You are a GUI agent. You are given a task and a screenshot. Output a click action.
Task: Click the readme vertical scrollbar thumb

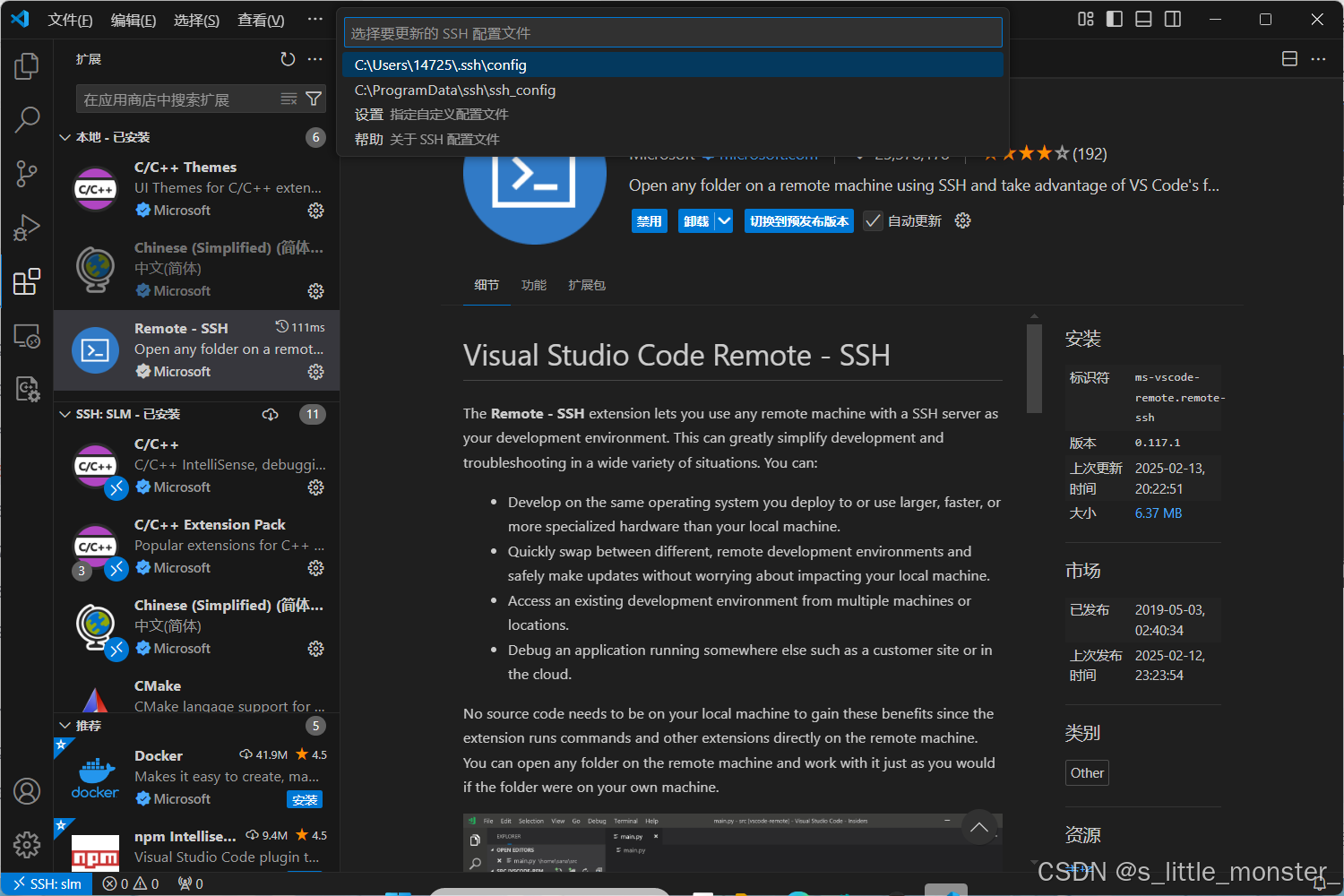(1034, 367)
